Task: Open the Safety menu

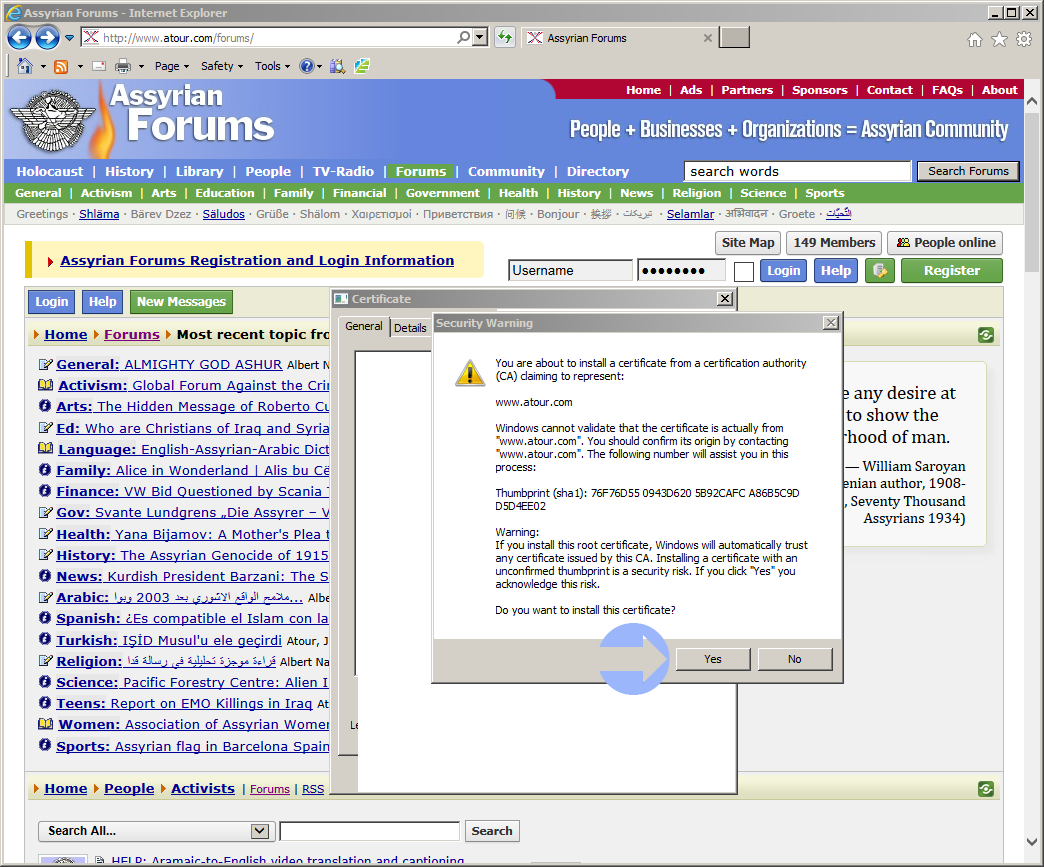Action: click(222, 66)
